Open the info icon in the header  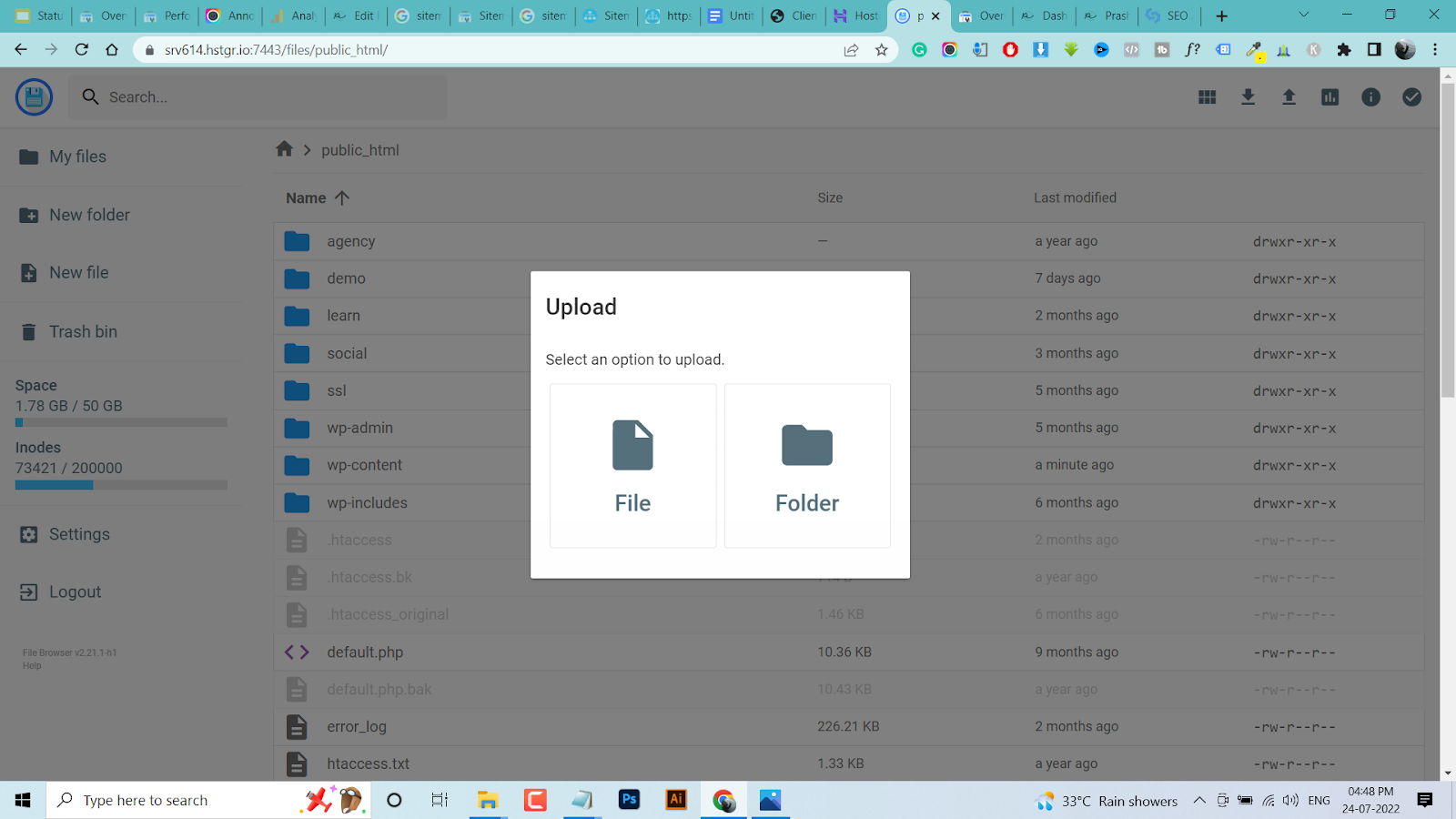point(1370,97)
